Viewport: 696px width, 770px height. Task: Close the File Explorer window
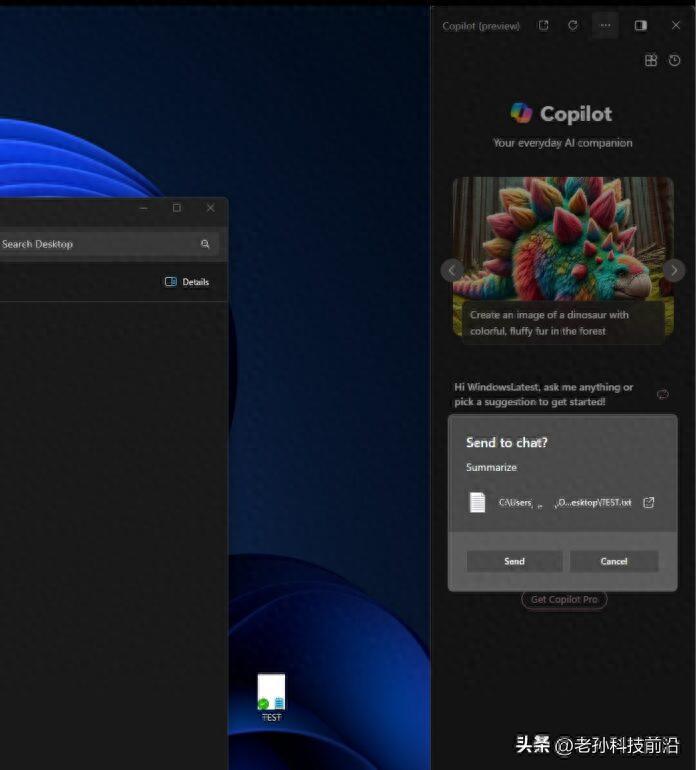coord(210,208)
